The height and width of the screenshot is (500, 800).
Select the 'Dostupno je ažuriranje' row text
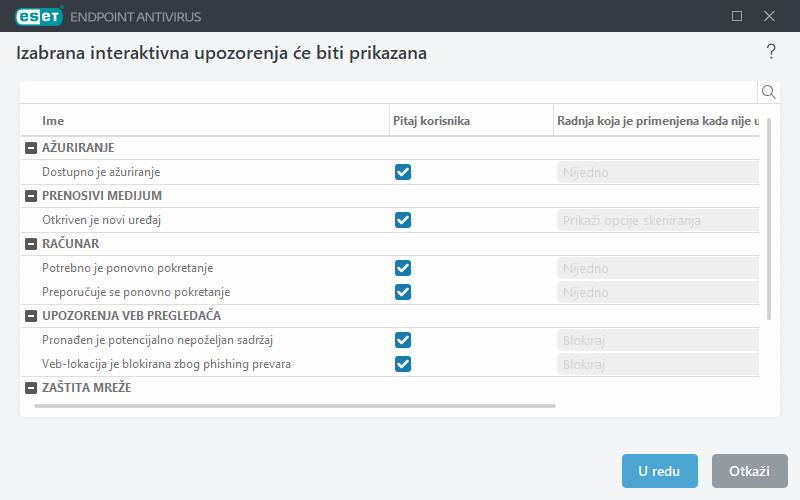coord(101,172)
